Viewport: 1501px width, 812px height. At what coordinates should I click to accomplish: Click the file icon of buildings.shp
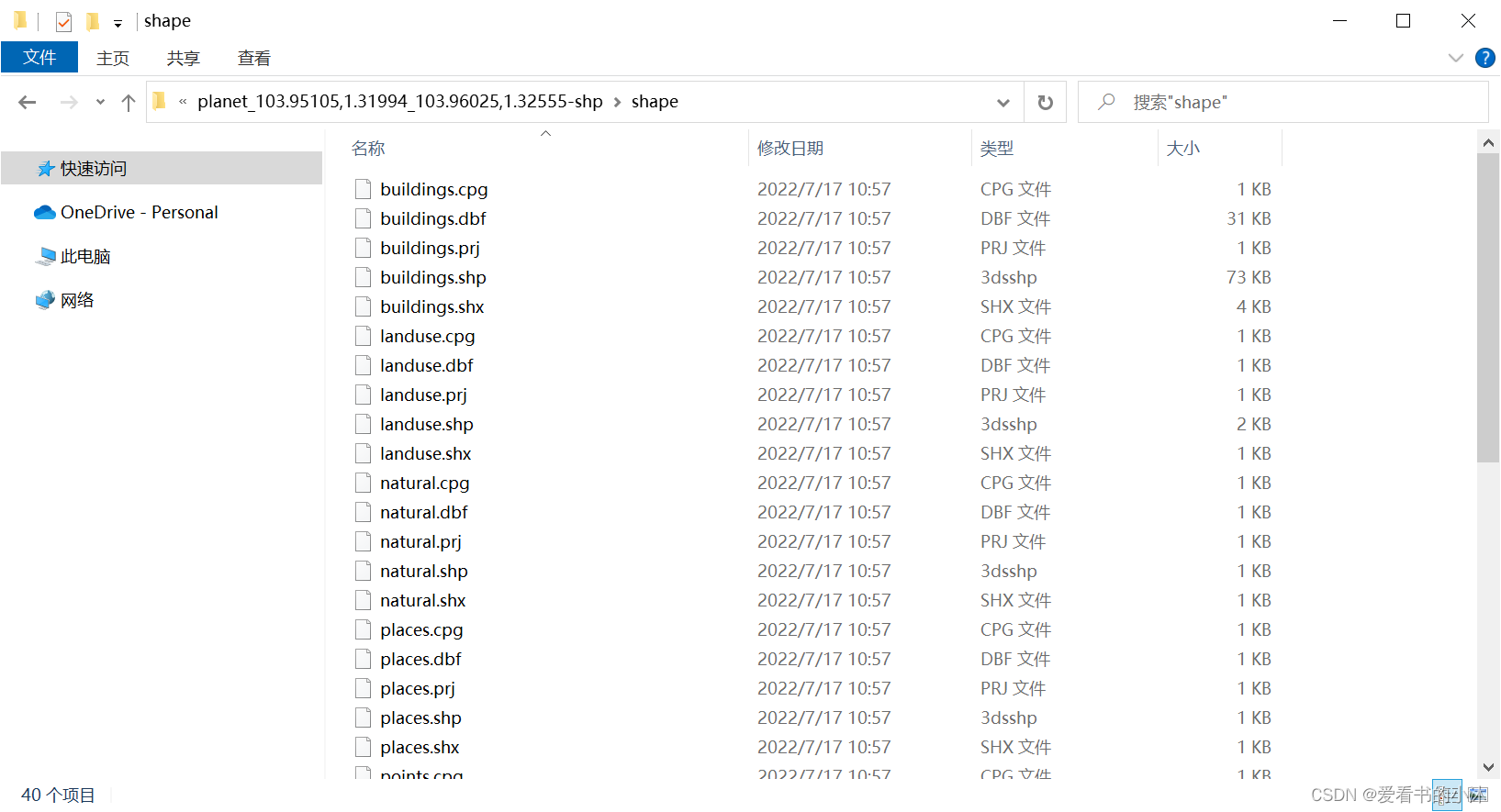tap(364, 277)
